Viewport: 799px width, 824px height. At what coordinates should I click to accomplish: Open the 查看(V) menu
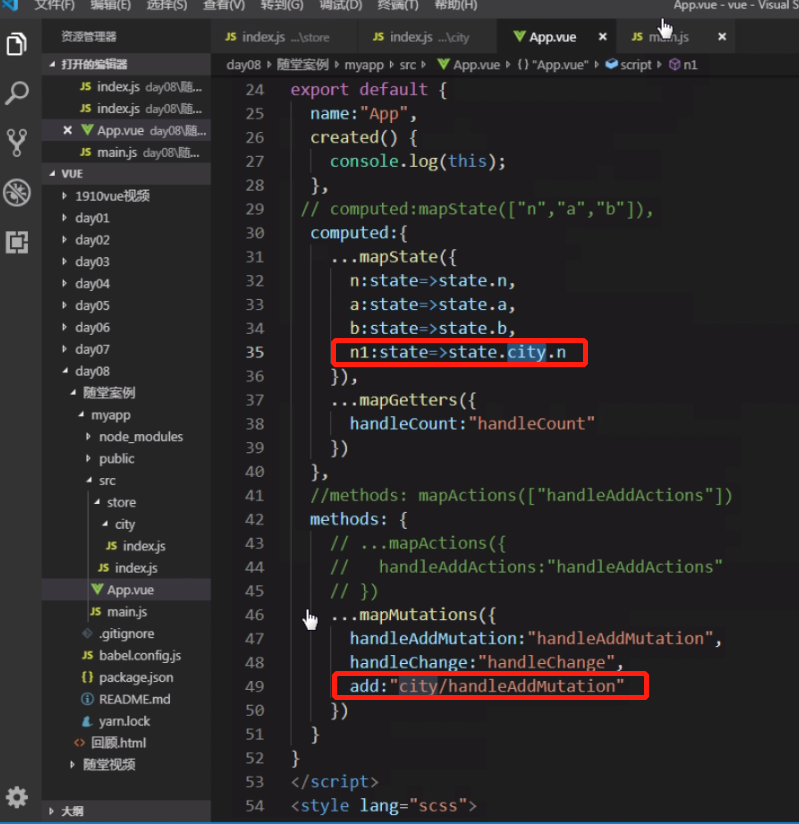(x=224, y=5)
